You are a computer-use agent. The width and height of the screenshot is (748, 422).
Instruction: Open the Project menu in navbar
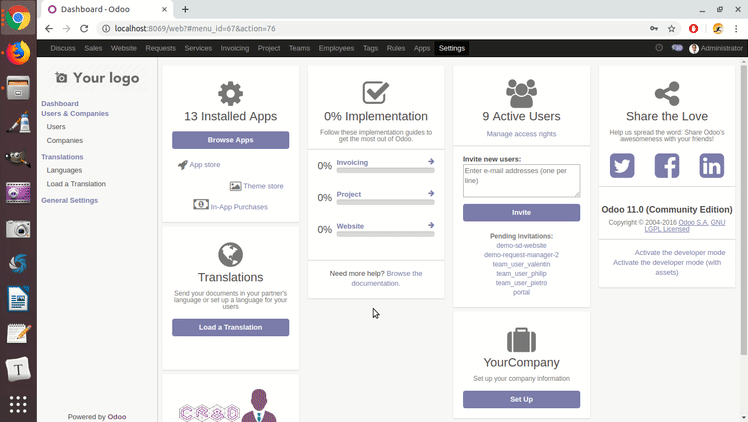[269, 48]
